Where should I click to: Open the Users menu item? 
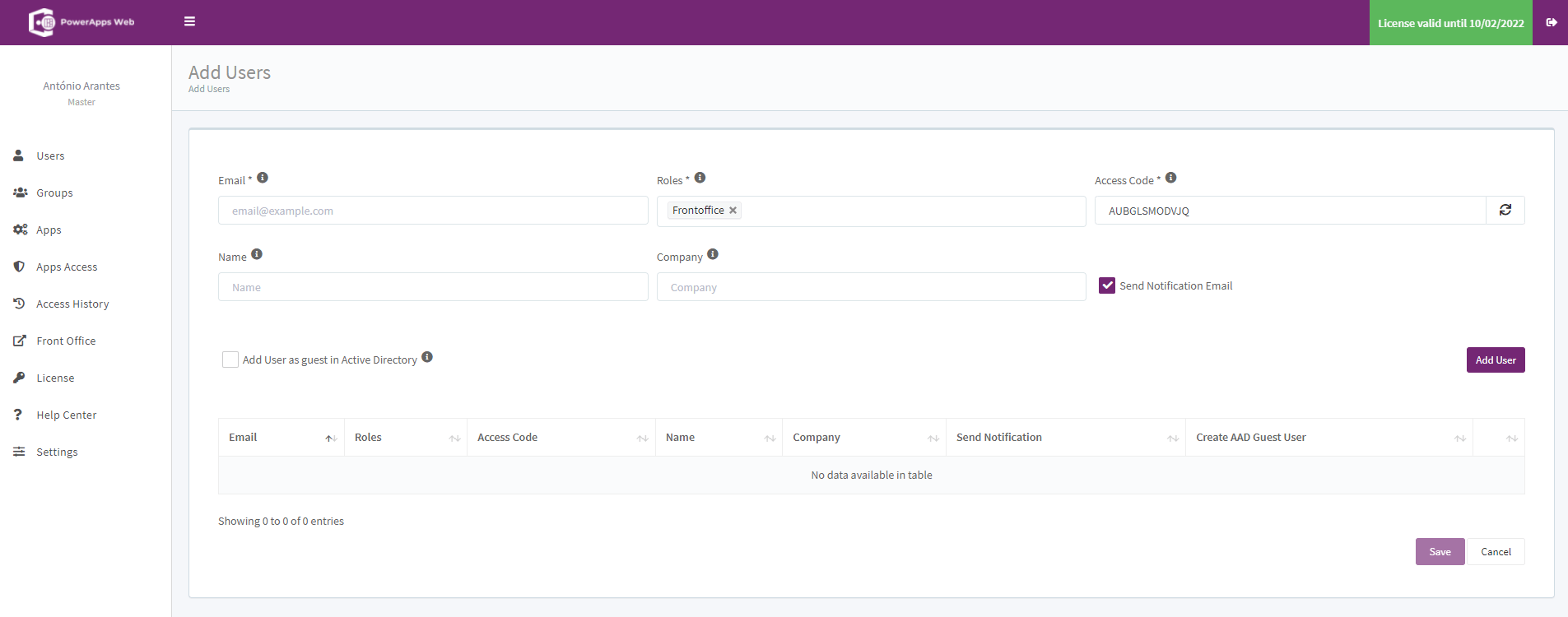pyautogui.click(x=50, y=155)
